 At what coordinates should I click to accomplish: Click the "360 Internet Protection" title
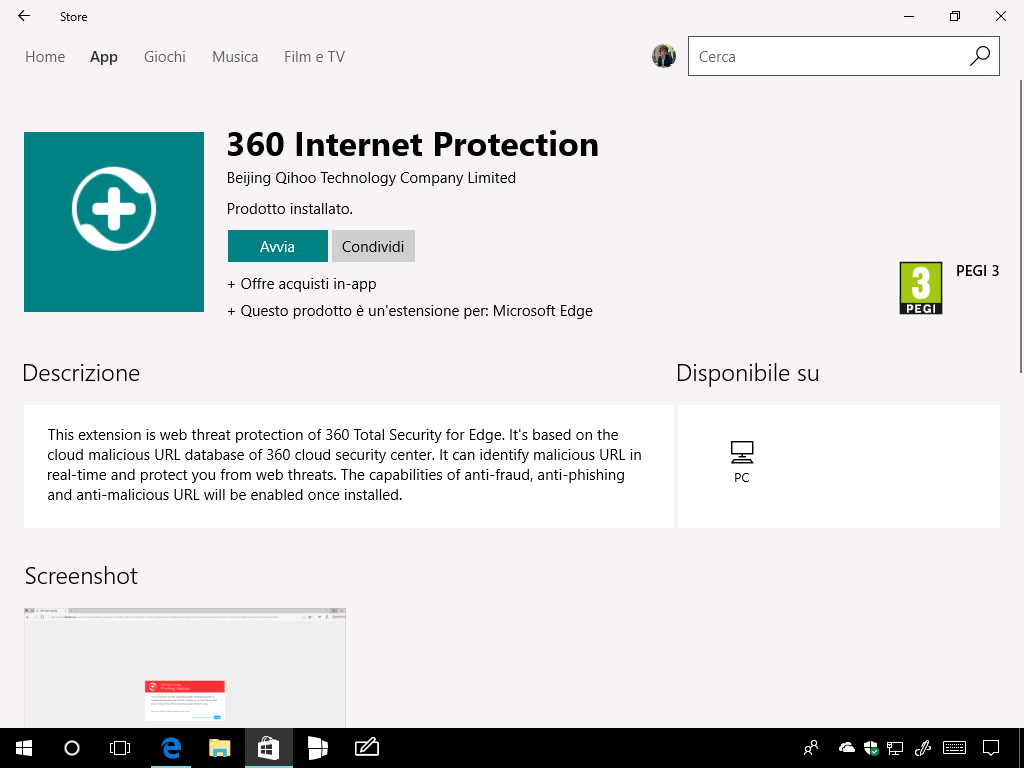tap(413, 144)
